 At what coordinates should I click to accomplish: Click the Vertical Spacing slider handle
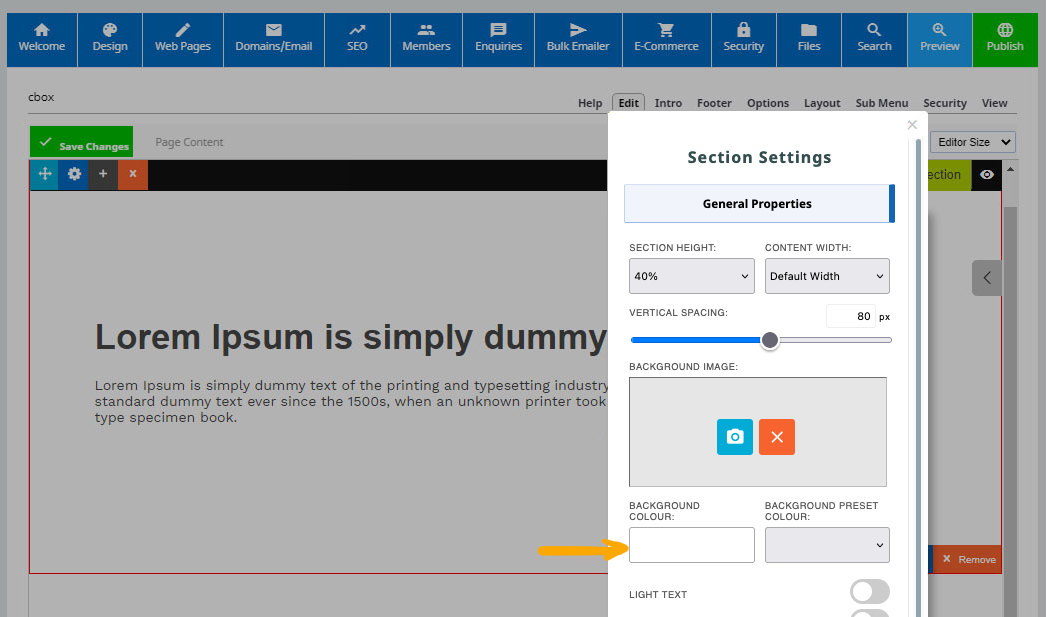[769, 340]
